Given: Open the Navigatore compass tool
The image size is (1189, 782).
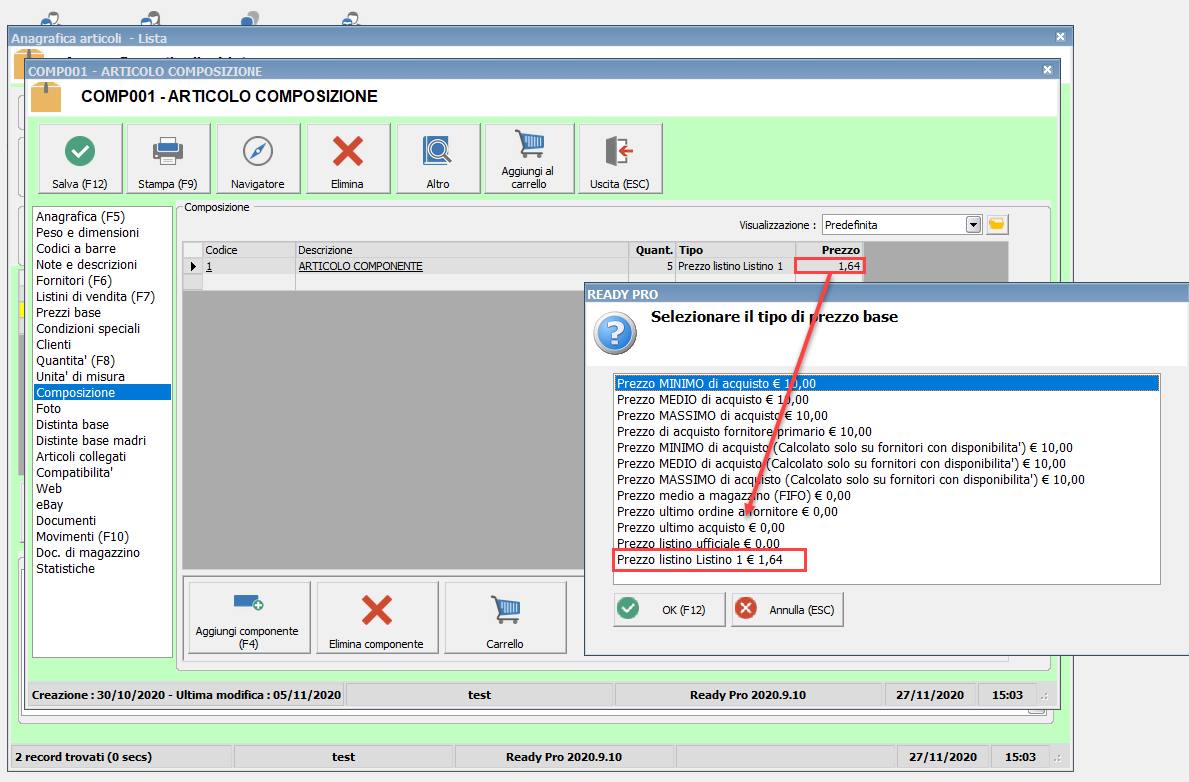Looking at the screenshot, I should click(x=258, y=159).
